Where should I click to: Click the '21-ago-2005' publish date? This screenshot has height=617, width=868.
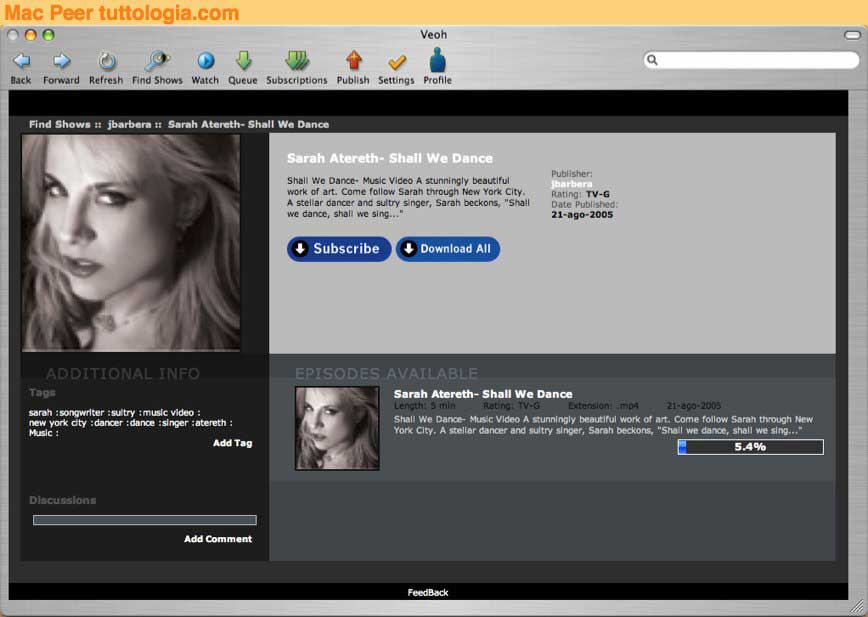point(582,215)
